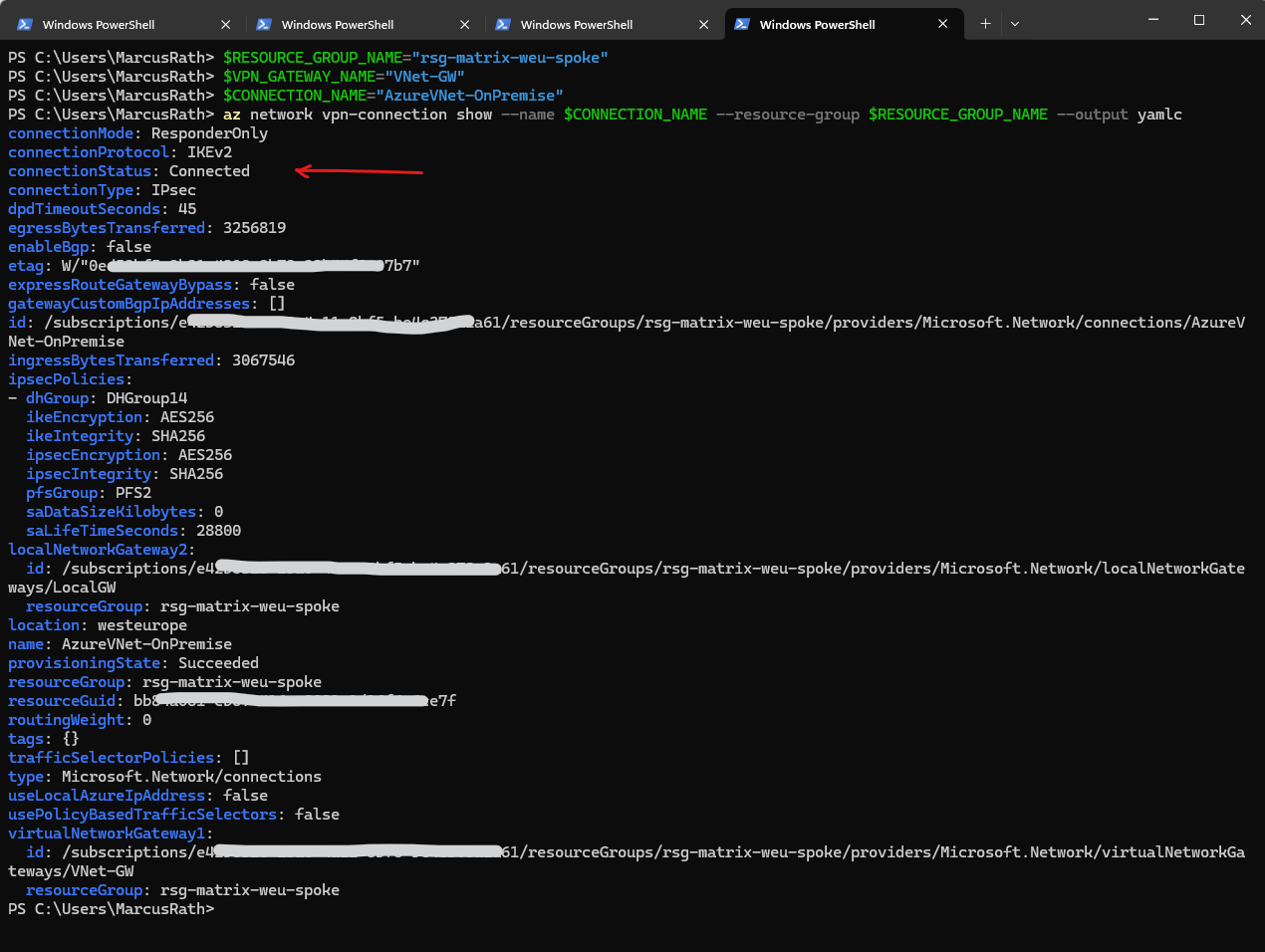The height and width of the screenshot is (952, 1265).
Task: Click the "ipsecIntegrity" key
Action: (89, 474)
